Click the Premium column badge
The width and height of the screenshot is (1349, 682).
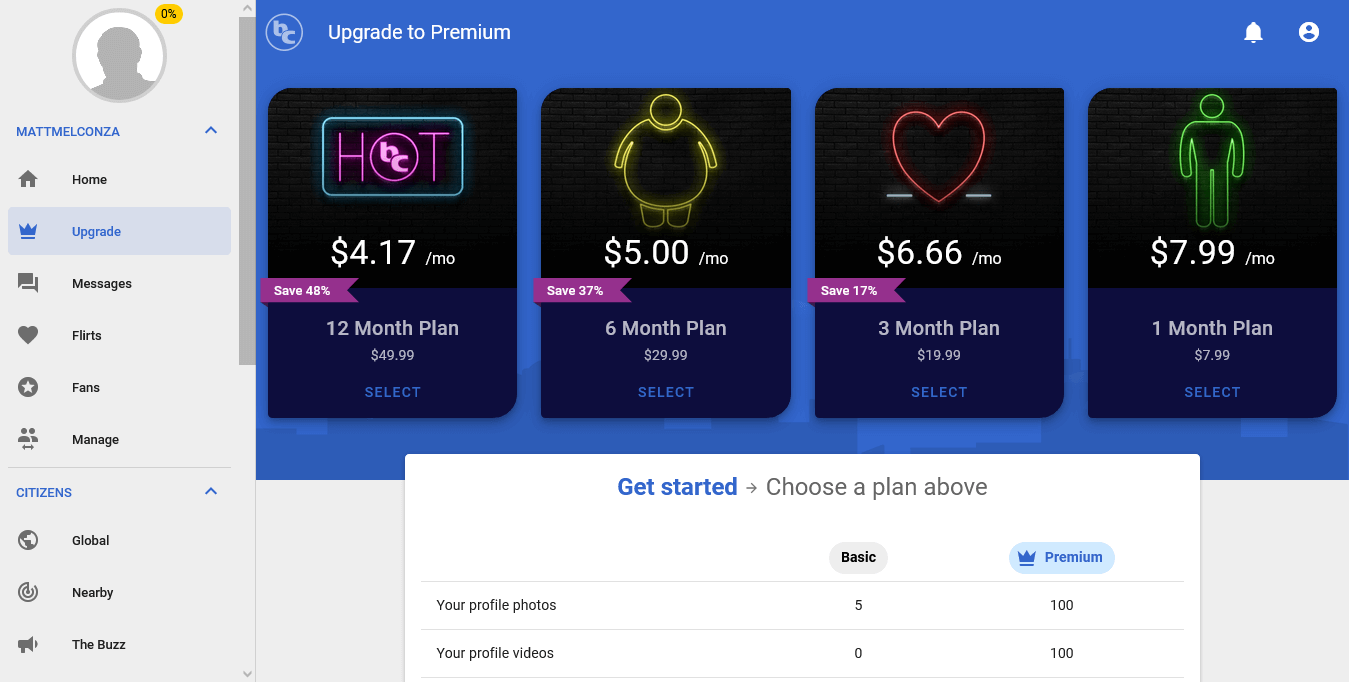1061,557
